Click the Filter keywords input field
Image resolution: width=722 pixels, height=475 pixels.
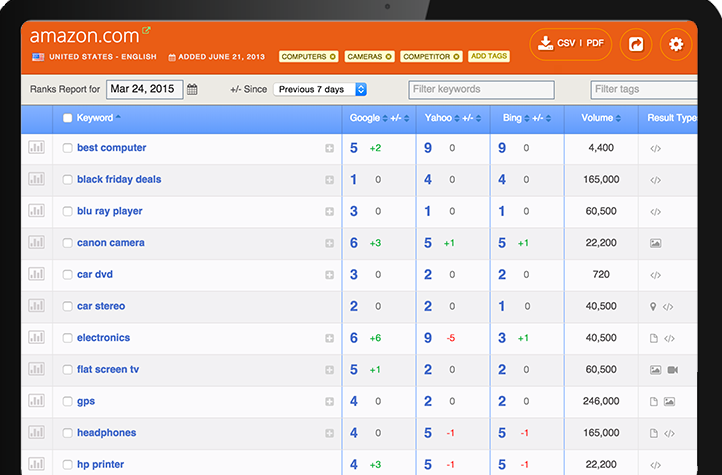(481, 90)
